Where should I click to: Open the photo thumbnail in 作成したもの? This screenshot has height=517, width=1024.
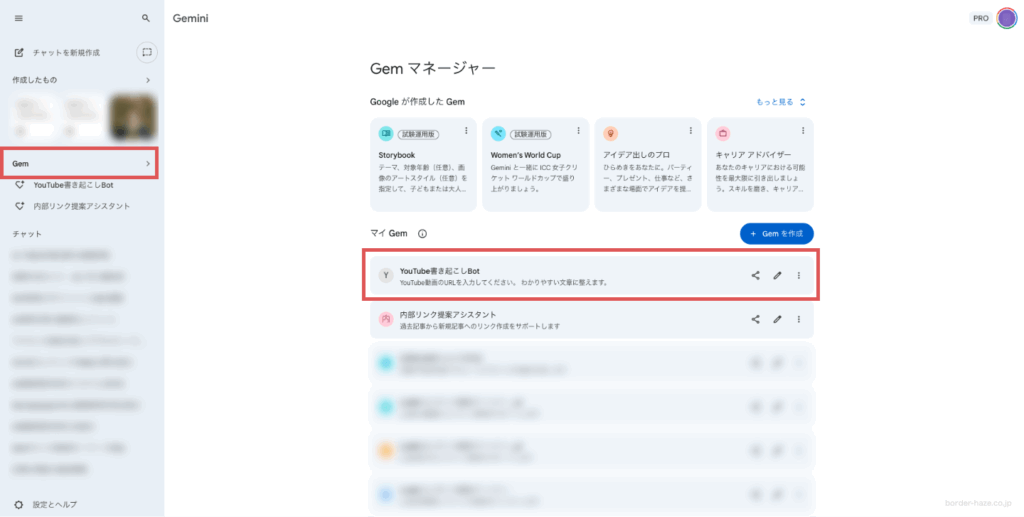tap(133, 118)
